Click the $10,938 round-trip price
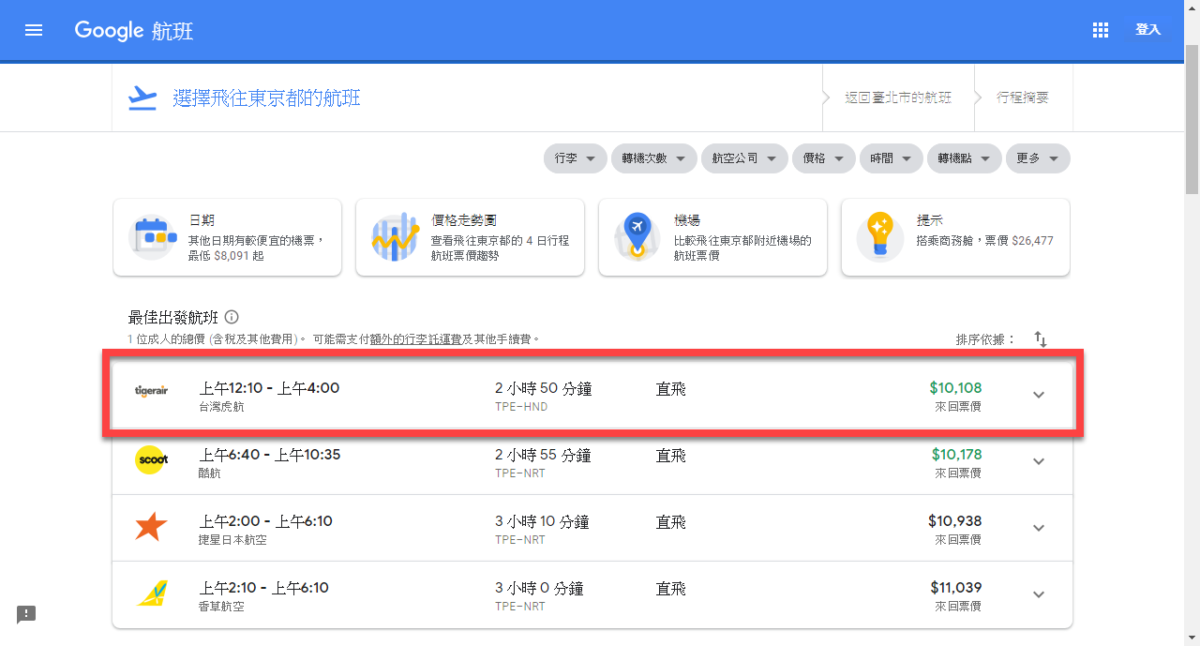This screenshot has height=646, width=1200. click(955, 521)
